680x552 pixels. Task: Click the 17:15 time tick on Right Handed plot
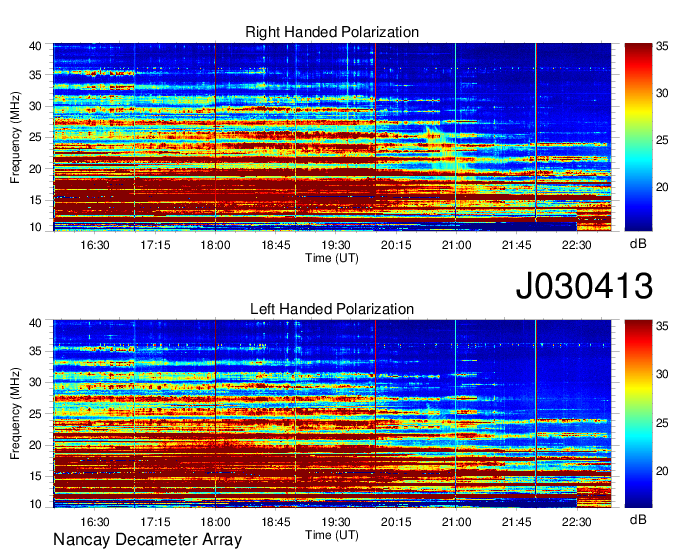(155, 245)
